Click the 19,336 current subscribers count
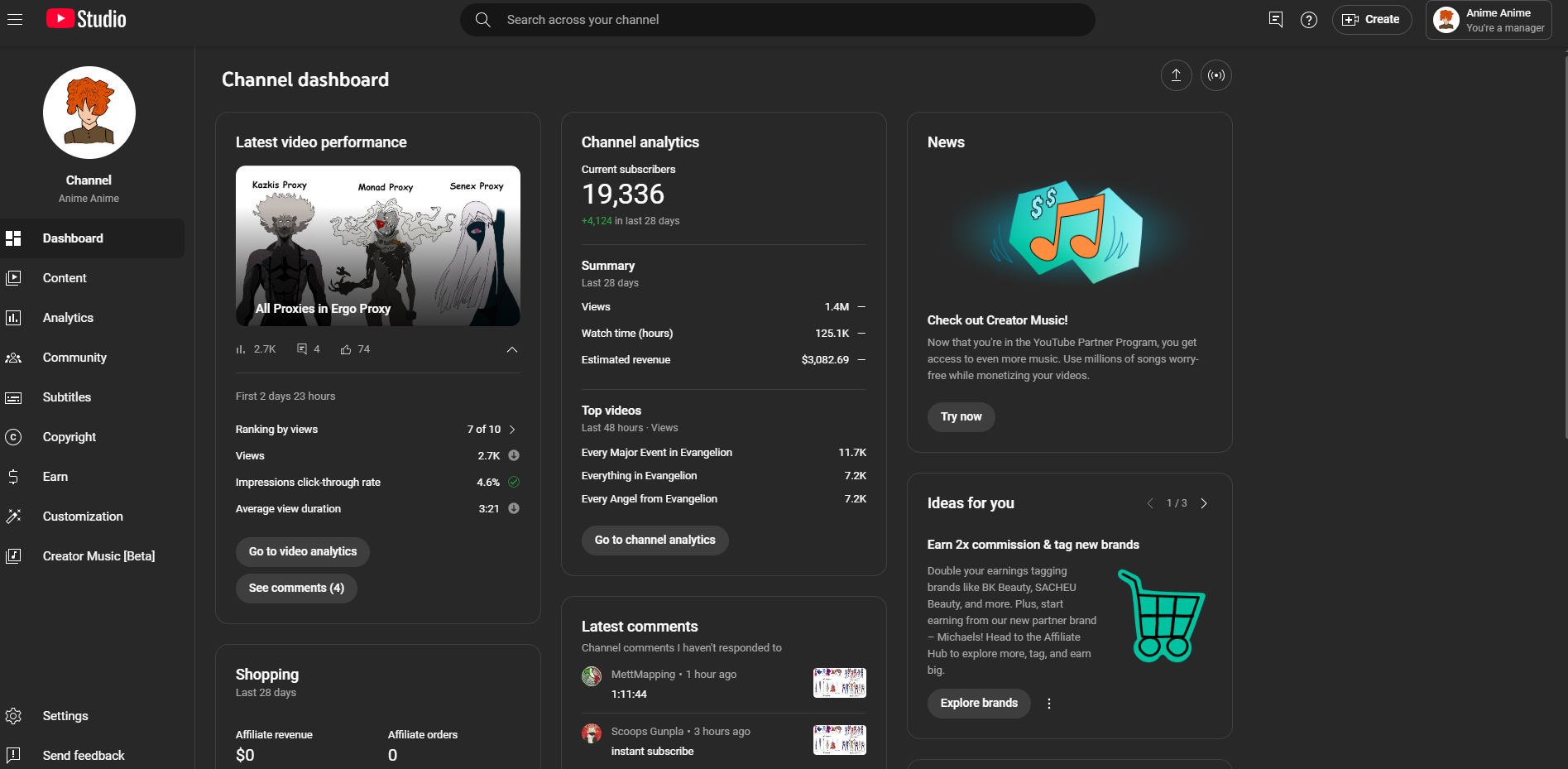The width and height of the screenshot is (1568, 769). (623, 194)
